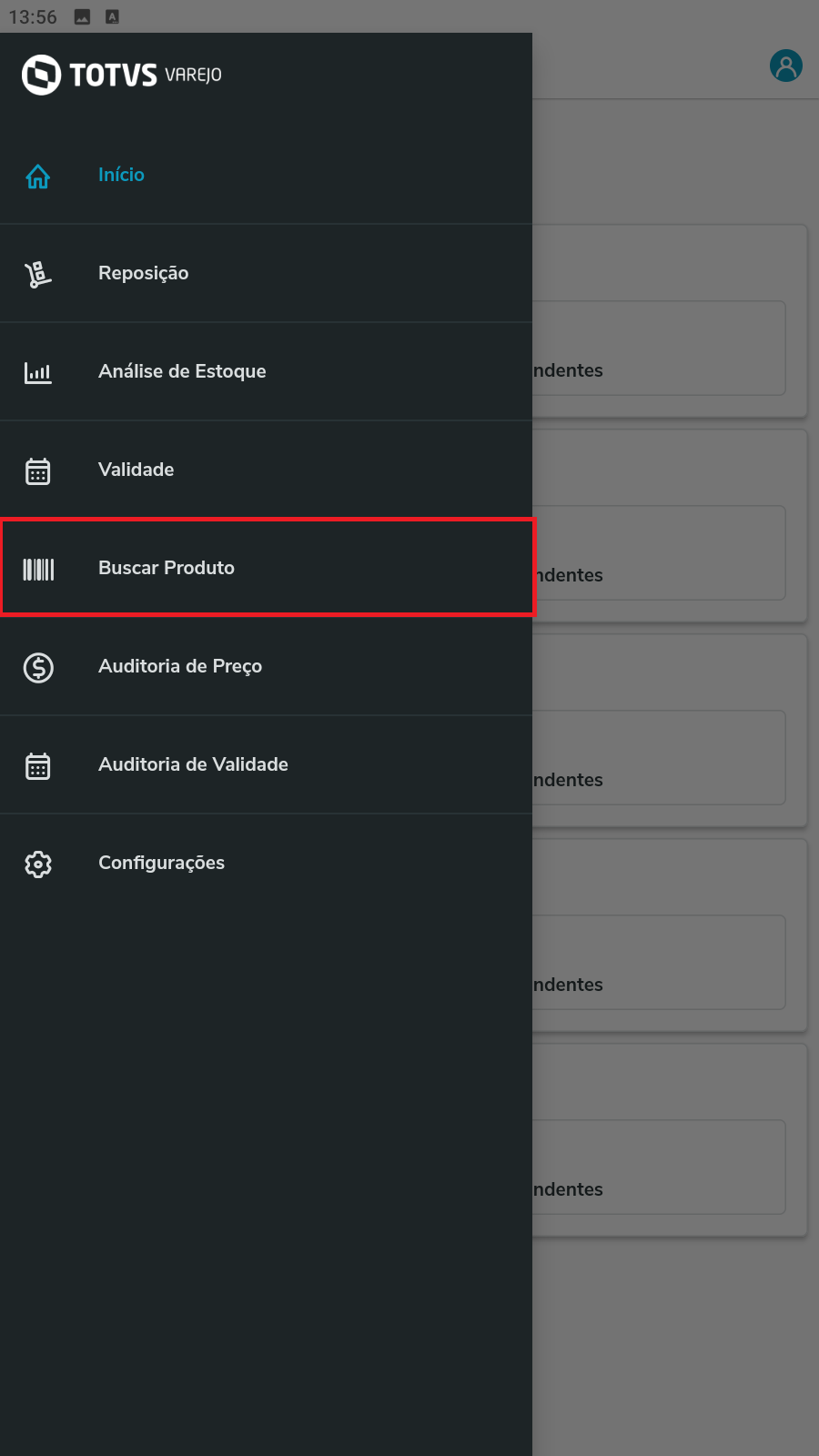Click the home icon beside Início
The image size is (819, 1456).
[x=38, y=176]
